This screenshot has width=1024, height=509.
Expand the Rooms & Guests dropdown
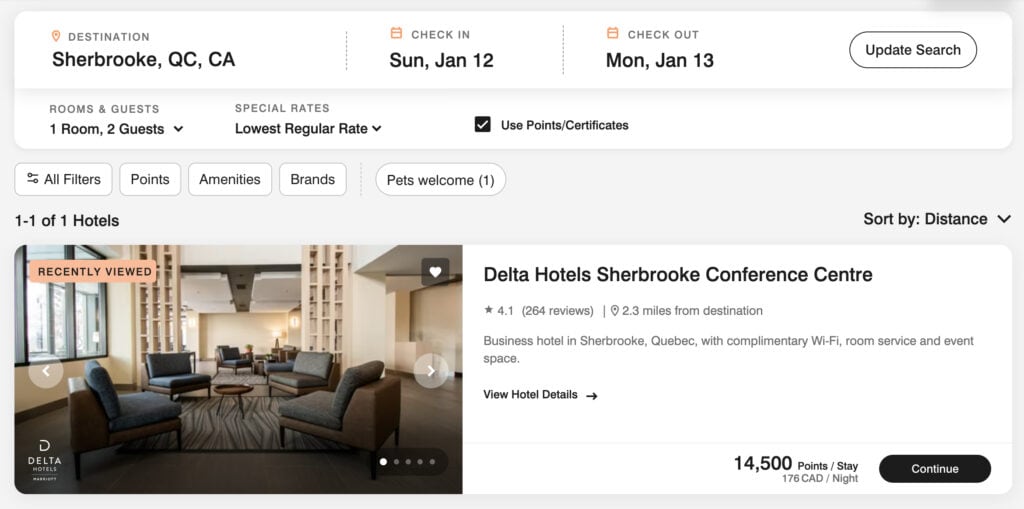[x=116, y=129]
